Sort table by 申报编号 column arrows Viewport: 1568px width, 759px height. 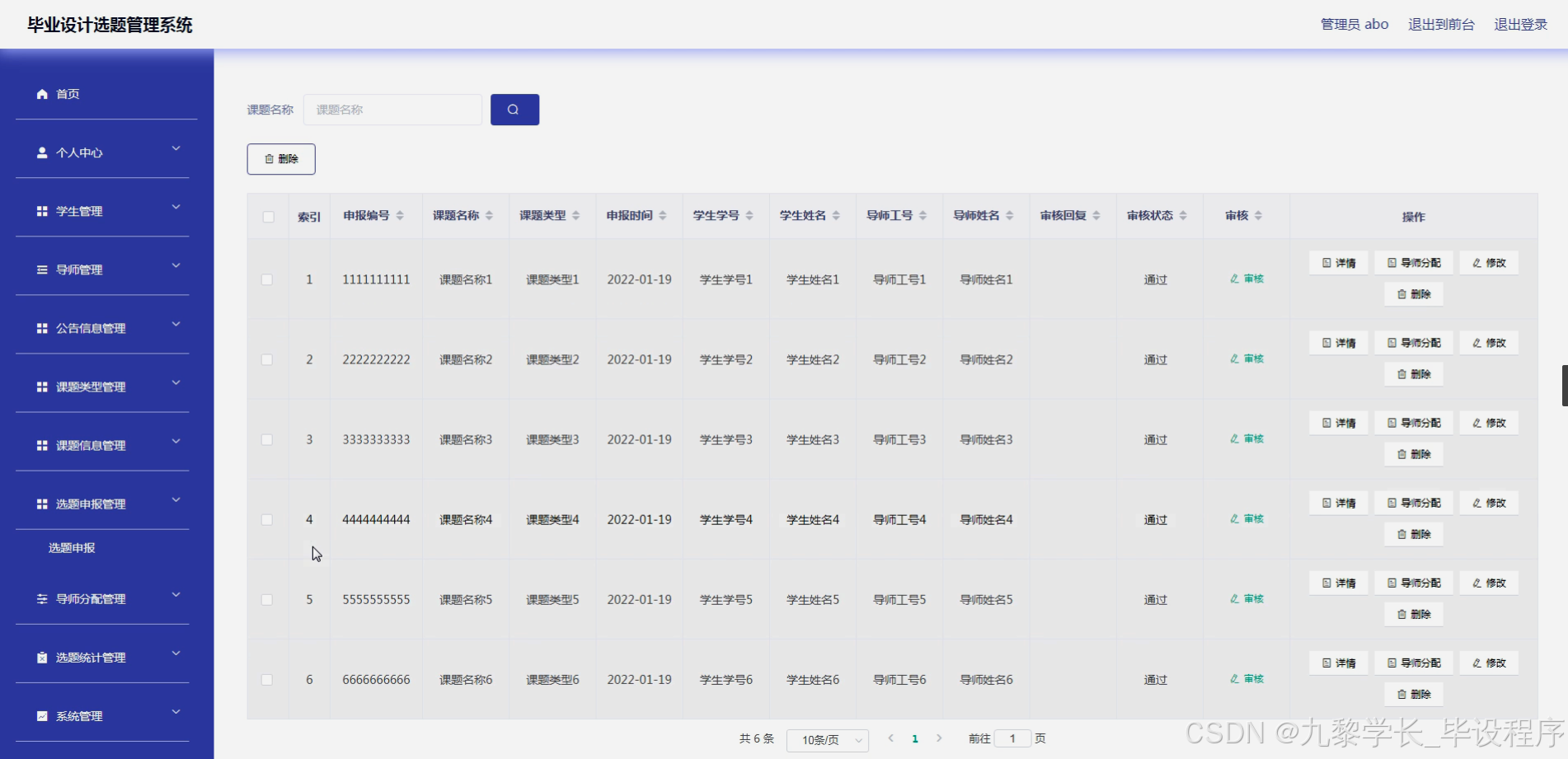(400, 215)
